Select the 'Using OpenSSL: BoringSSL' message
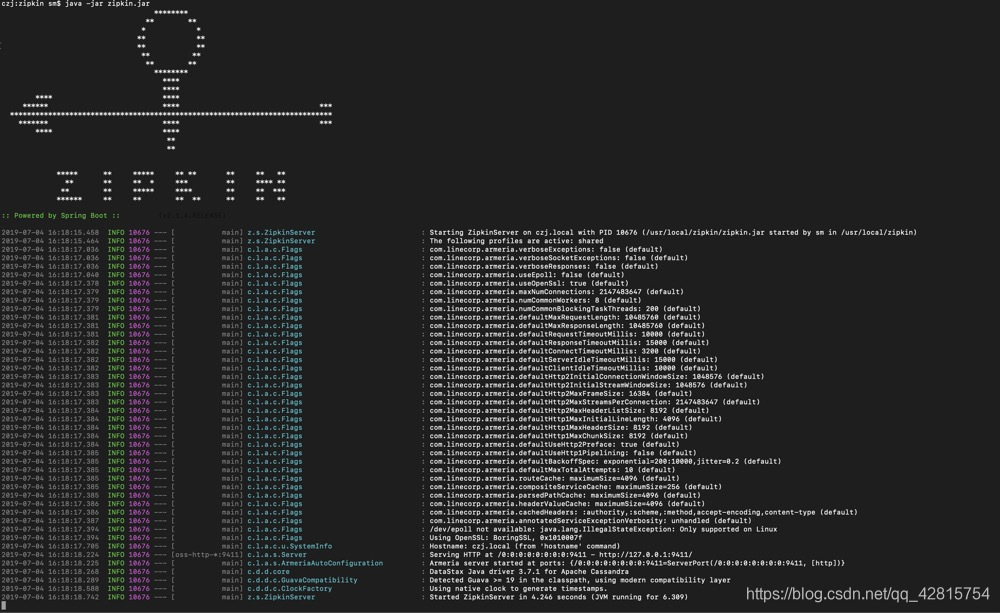Viewport: 1000px width, 613px height. point(506,538)
